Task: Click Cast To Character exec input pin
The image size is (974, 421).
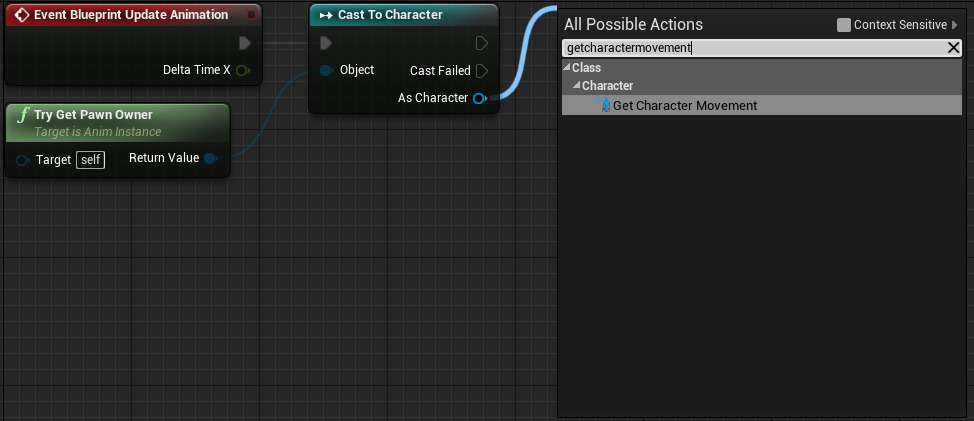Action: (x=326, y=43)
